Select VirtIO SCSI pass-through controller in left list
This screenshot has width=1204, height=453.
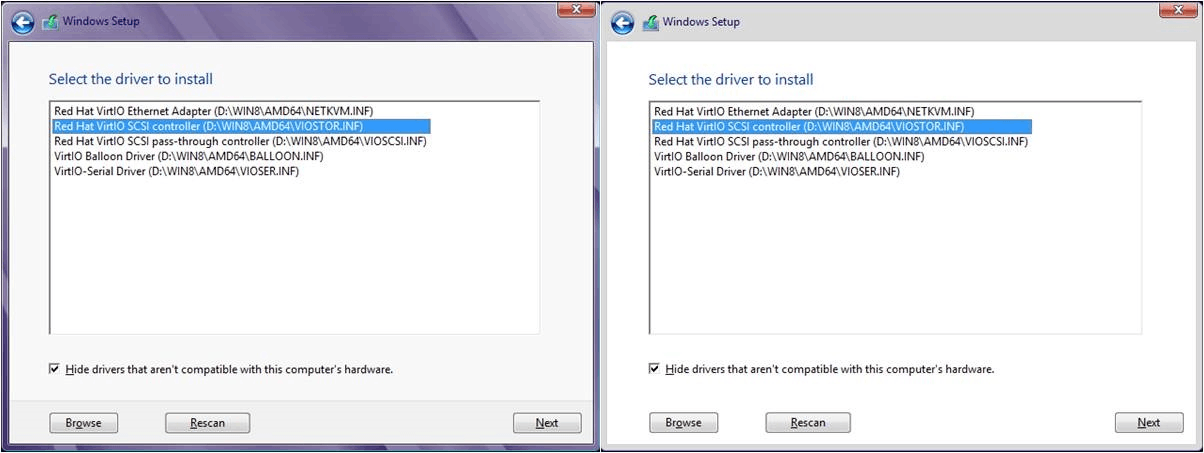[x=240, y=141]
